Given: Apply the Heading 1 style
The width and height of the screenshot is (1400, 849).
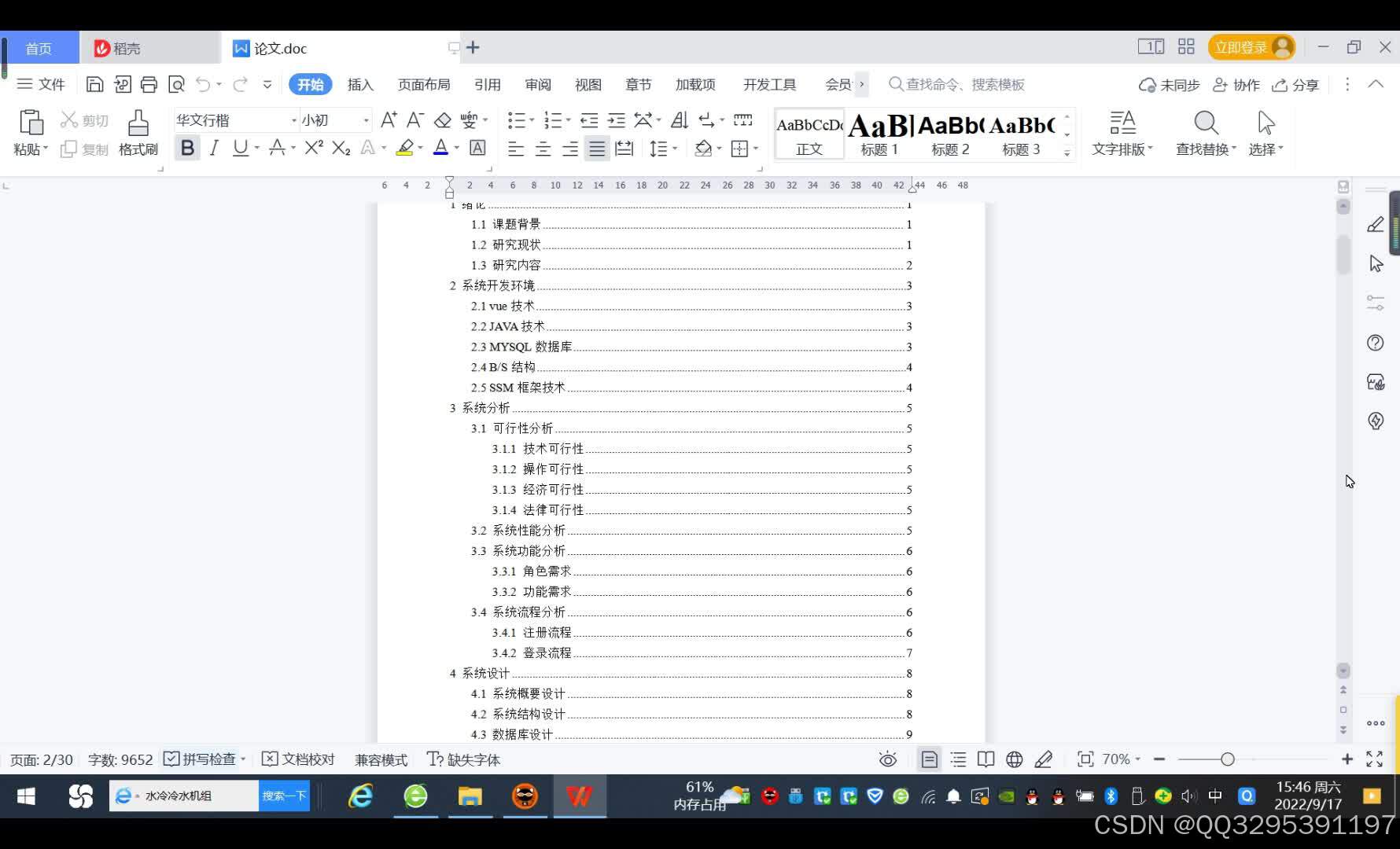Looking at the screenshot, I should [879, 134].
